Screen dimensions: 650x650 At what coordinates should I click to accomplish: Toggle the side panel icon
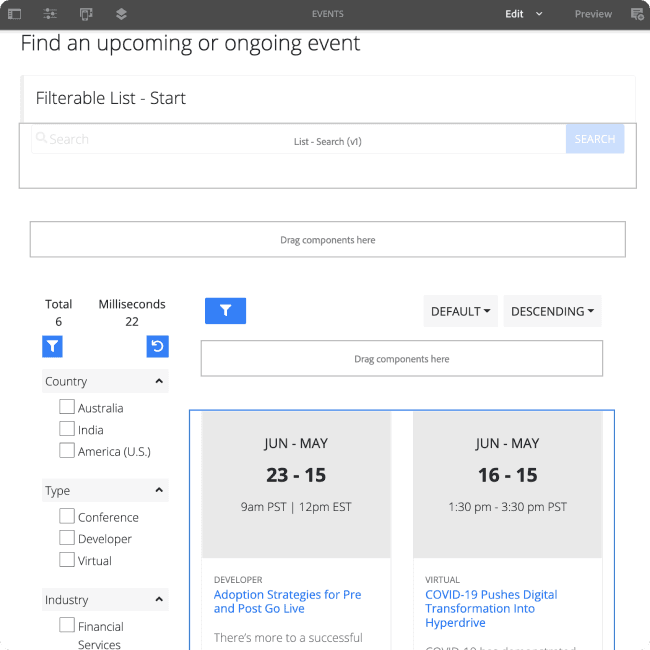tap(15, 14)
